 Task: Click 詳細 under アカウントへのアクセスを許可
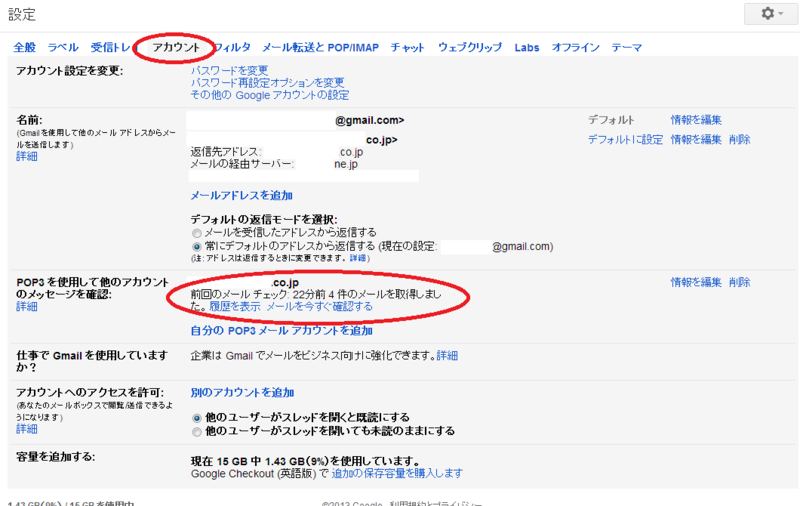pyautogui.click(x=27, y=429)
